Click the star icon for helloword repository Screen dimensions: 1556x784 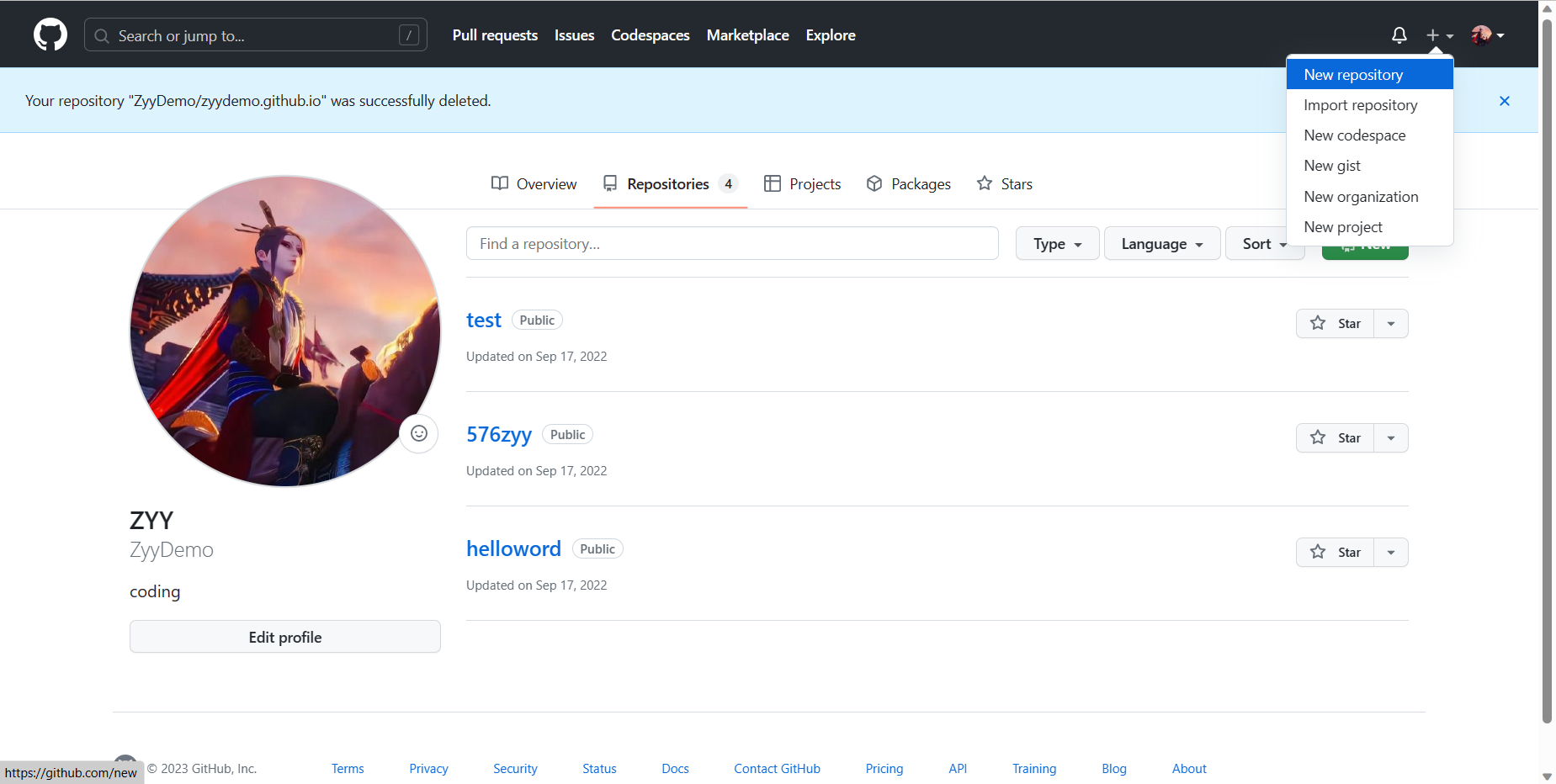[x=1318, y=552]
